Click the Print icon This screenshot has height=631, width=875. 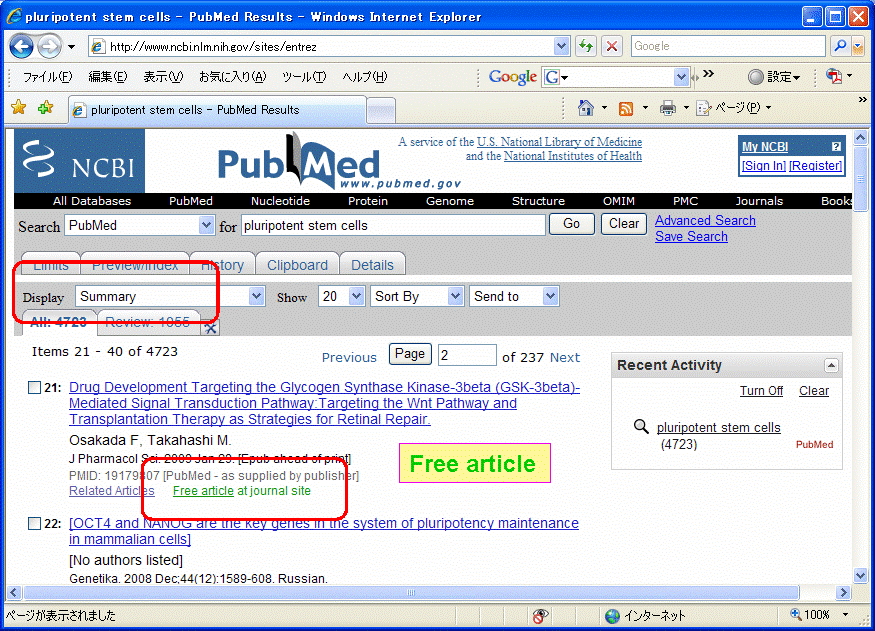tap(667, 108)
